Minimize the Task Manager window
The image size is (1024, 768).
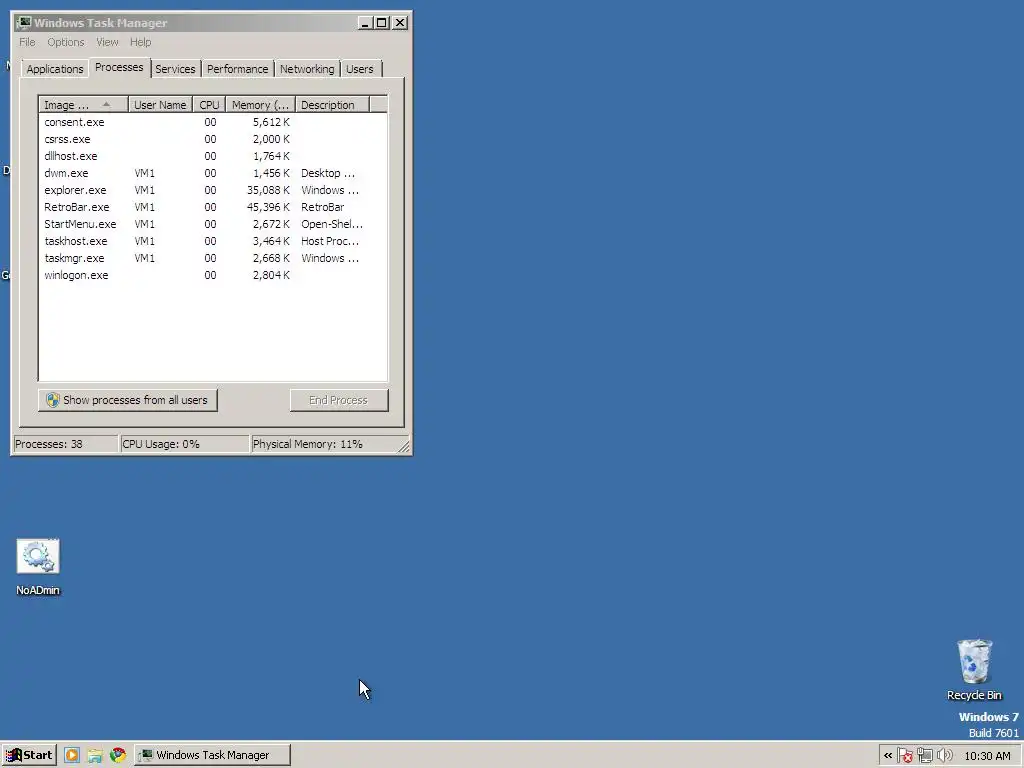point(366,23)
